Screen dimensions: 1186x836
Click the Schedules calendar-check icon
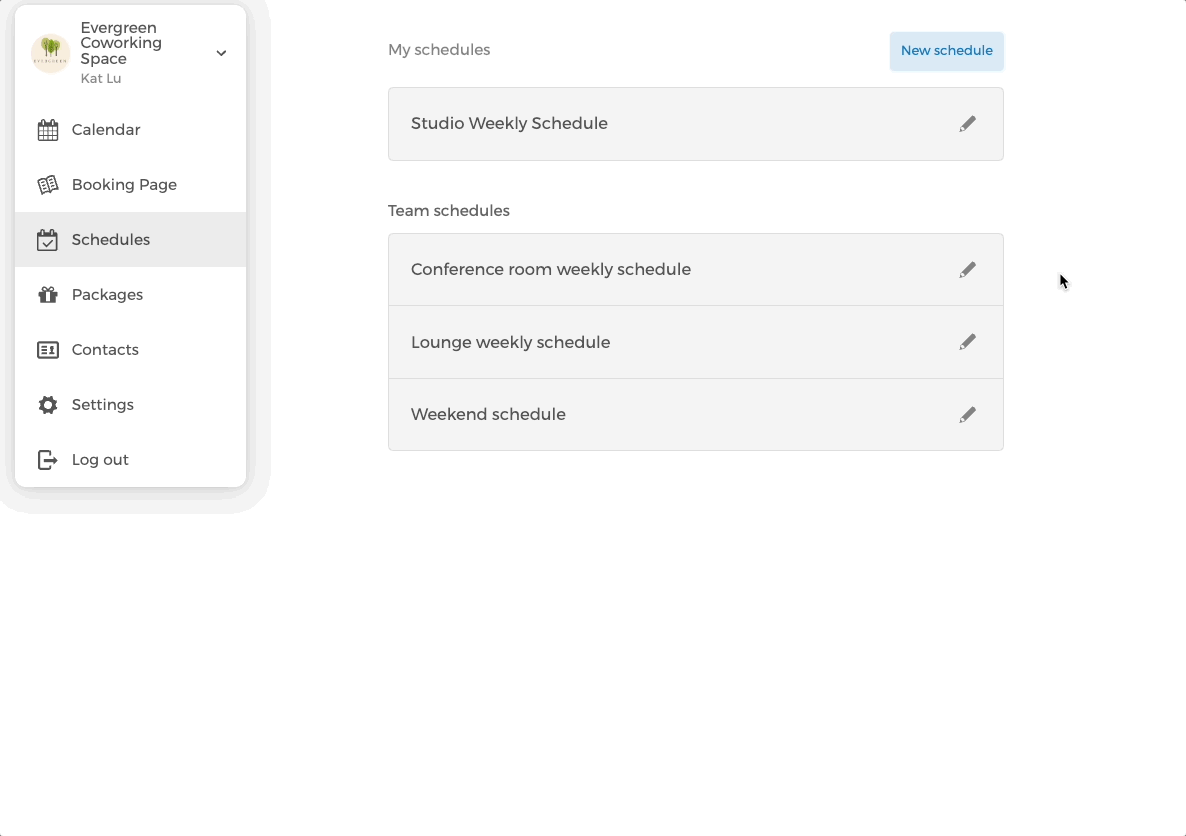[x=46, y=239]
